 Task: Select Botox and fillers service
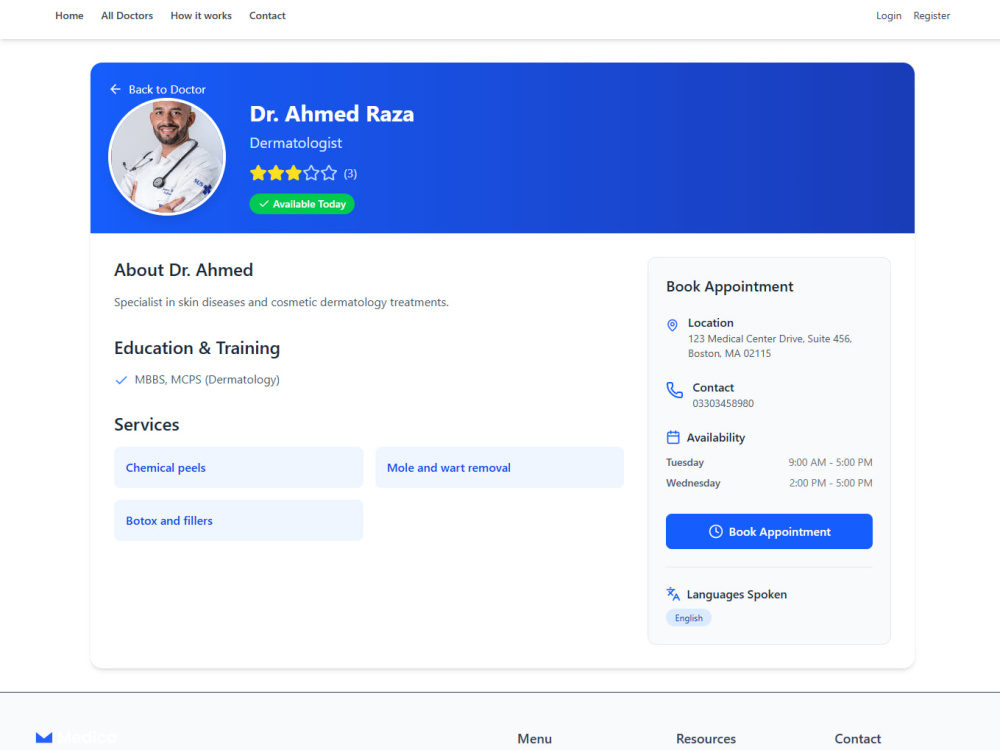point(239,520)
